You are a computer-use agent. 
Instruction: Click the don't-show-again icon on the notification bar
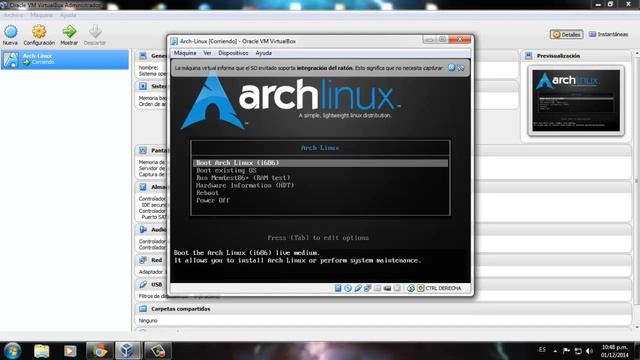click(461, 67)
